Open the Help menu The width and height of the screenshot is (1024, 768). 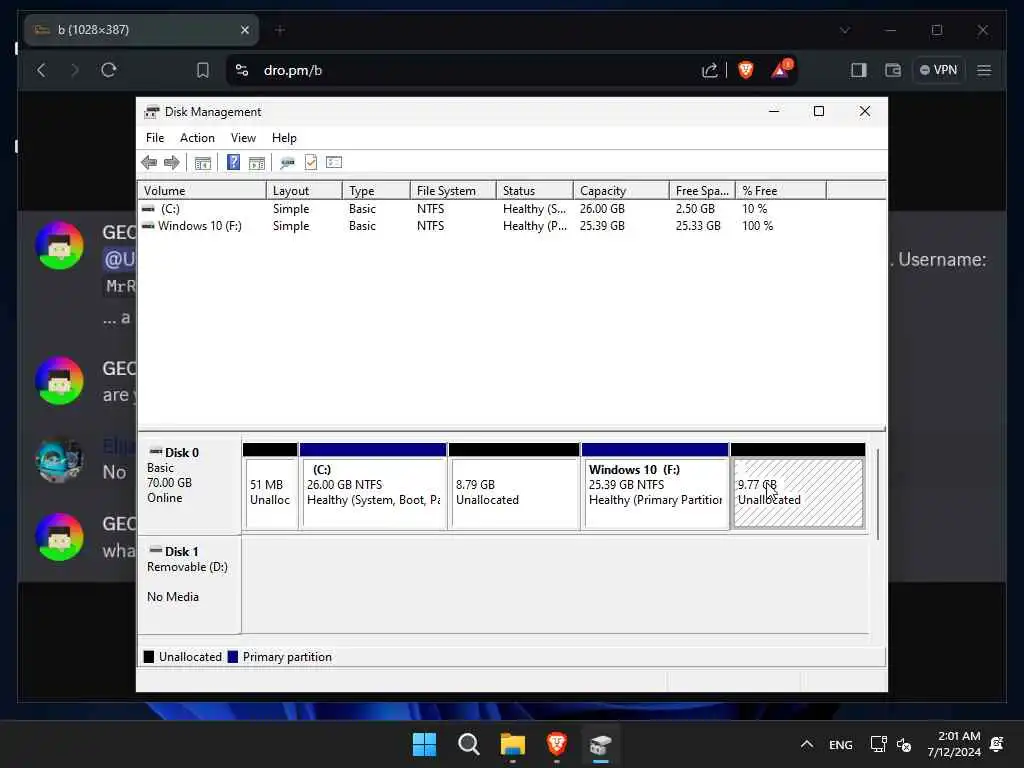tap(284, 138)
